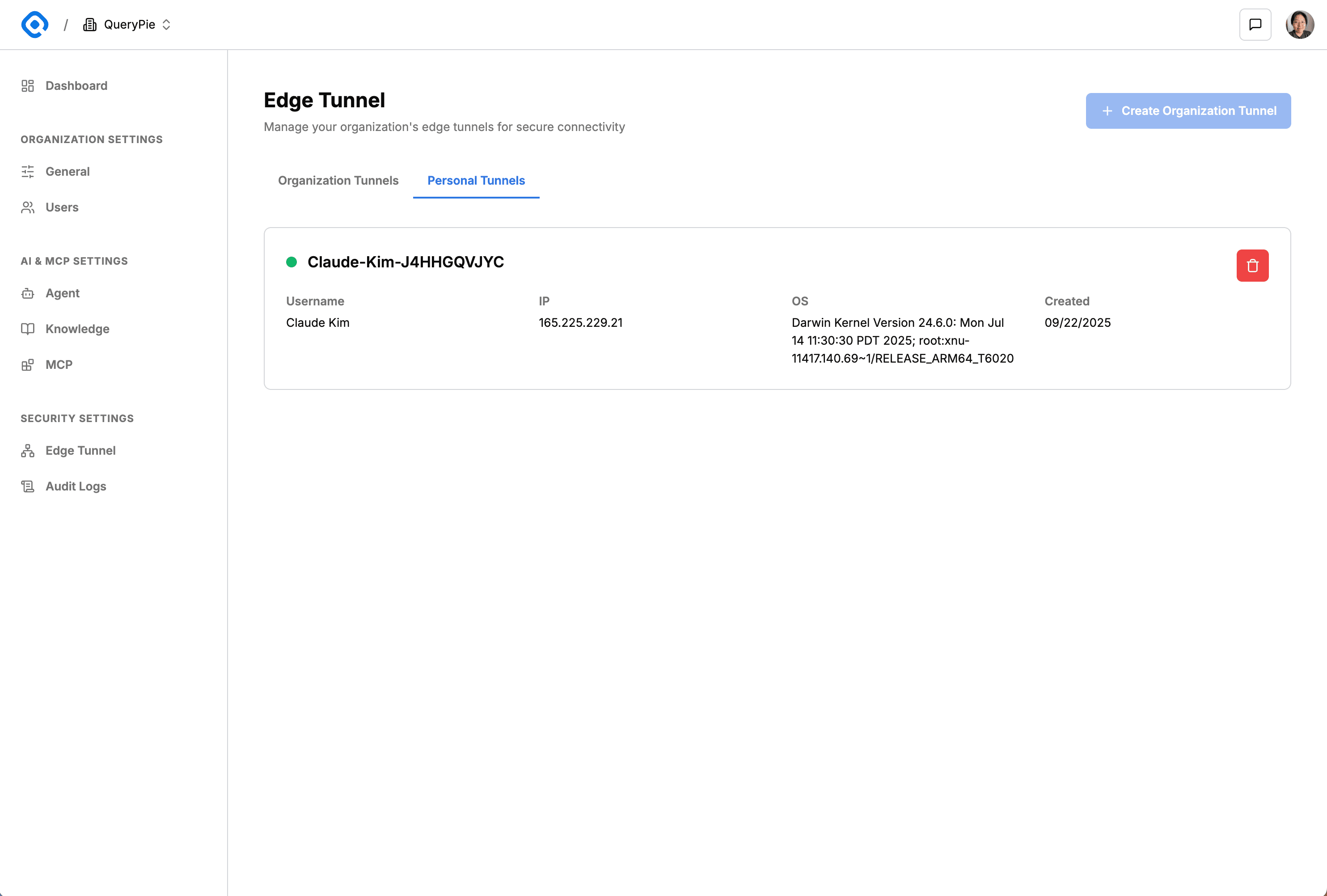The width and height of the screenshot is (1327, 896).
Task: Select the Personal Tunnels tab
Action: (476, 181)
